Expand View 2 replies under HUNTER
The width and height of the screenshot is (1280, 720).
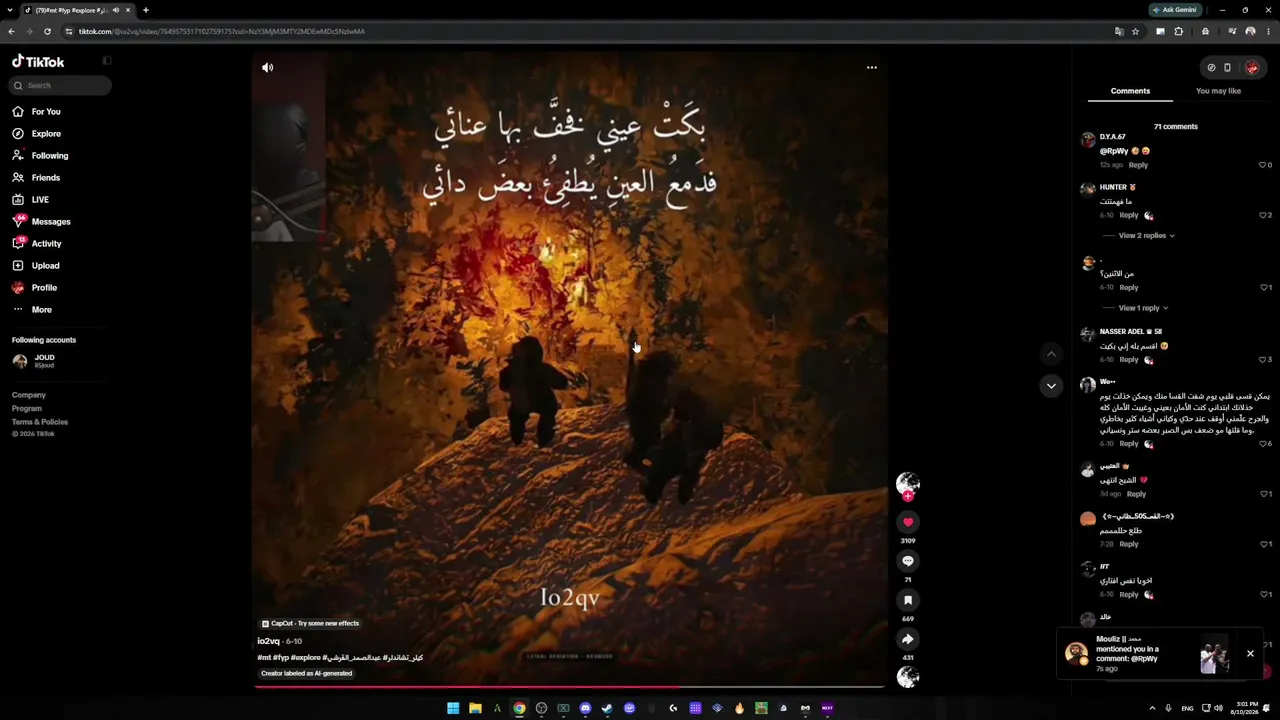[x=1146, y=236]
